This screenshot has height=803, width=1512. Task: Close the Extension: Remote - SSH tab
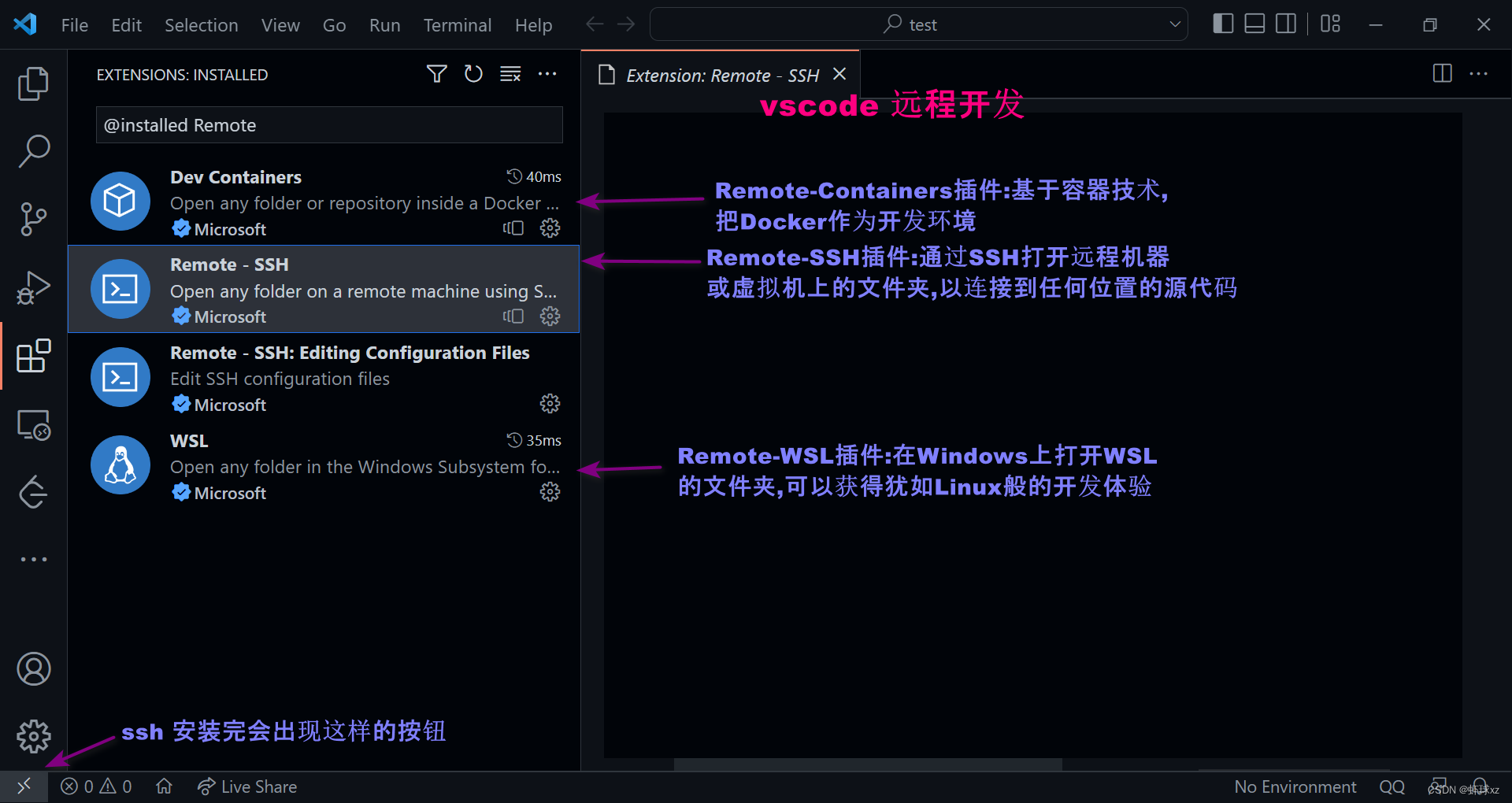pos(839,74)
